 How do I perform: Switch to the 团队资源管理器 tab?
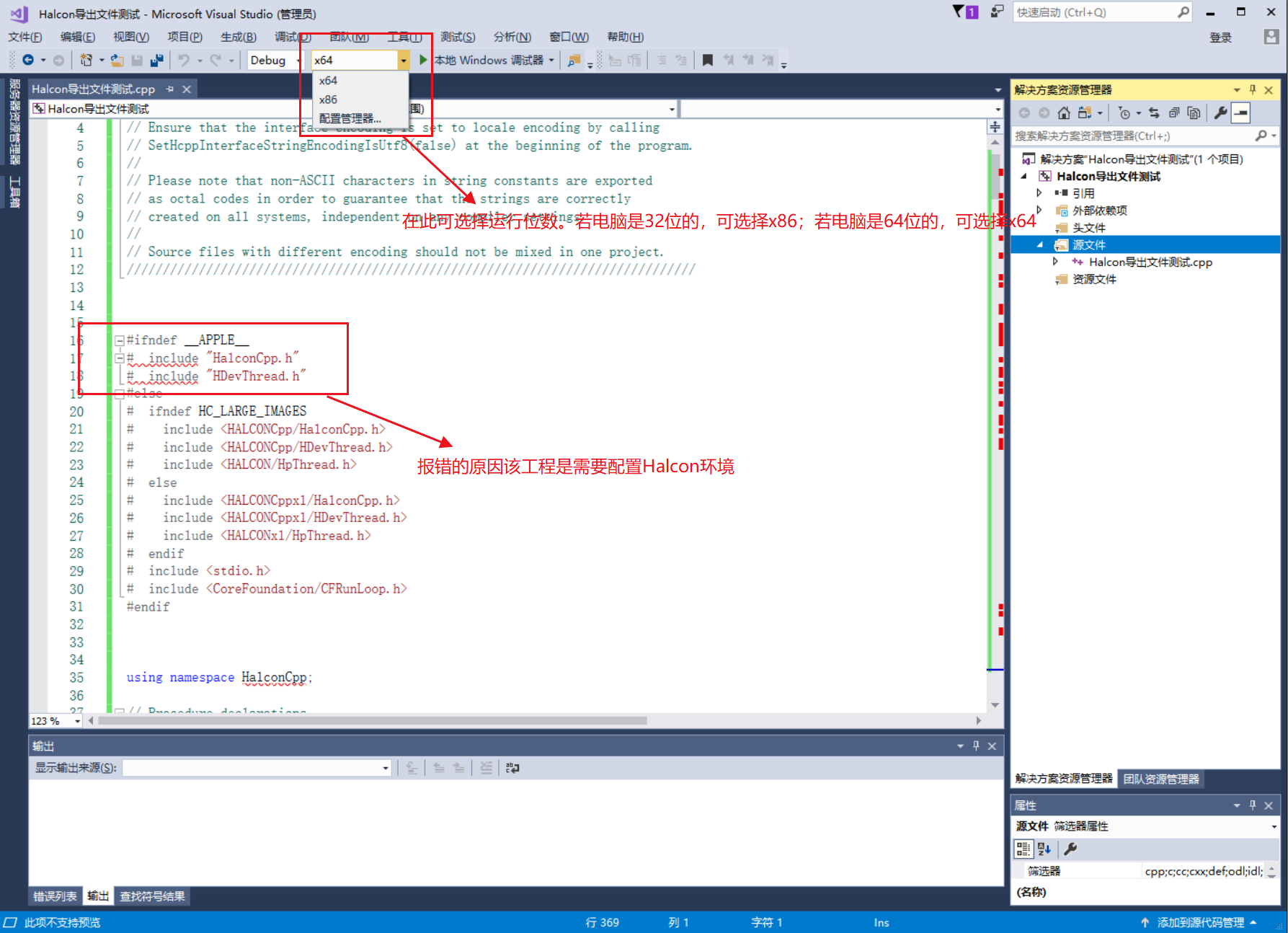(x=1161, y=779)
